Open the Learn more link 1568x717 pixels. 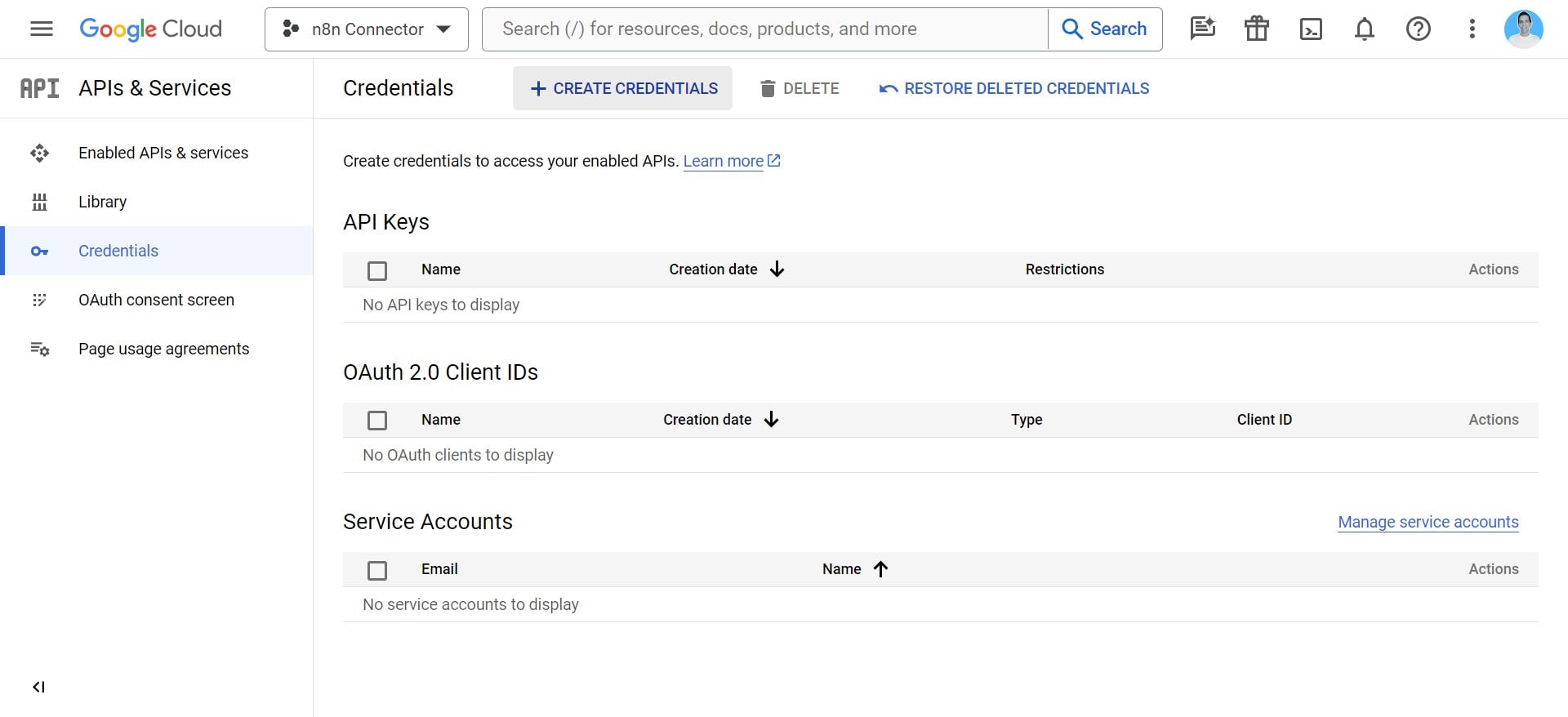[732, 161]
